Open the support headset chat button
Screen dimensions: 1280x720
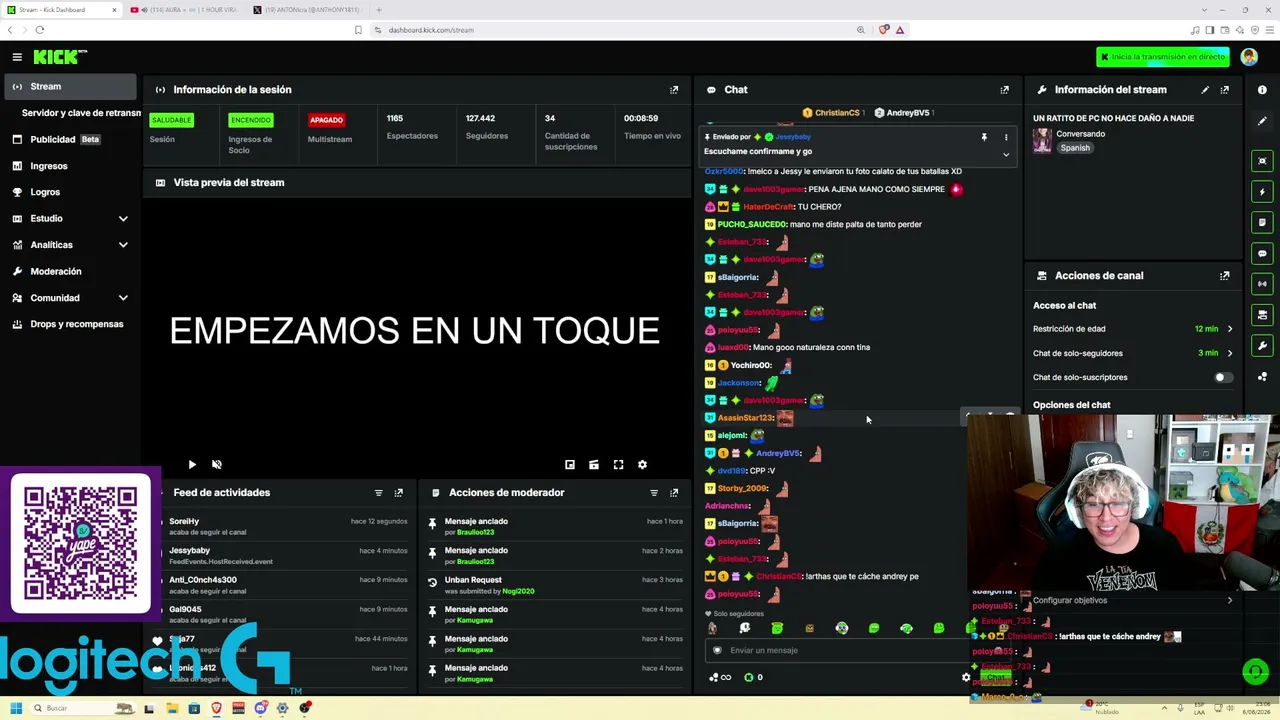coord(1255,672)
